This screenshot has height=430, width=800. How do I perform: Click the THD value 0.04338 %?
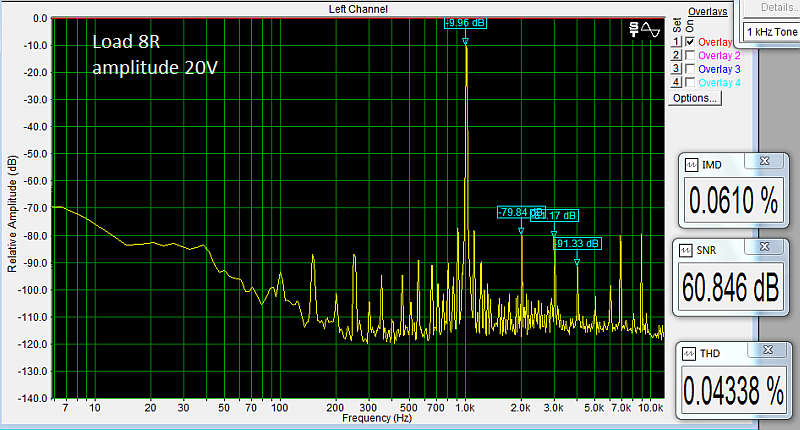[x=733, y=391]
